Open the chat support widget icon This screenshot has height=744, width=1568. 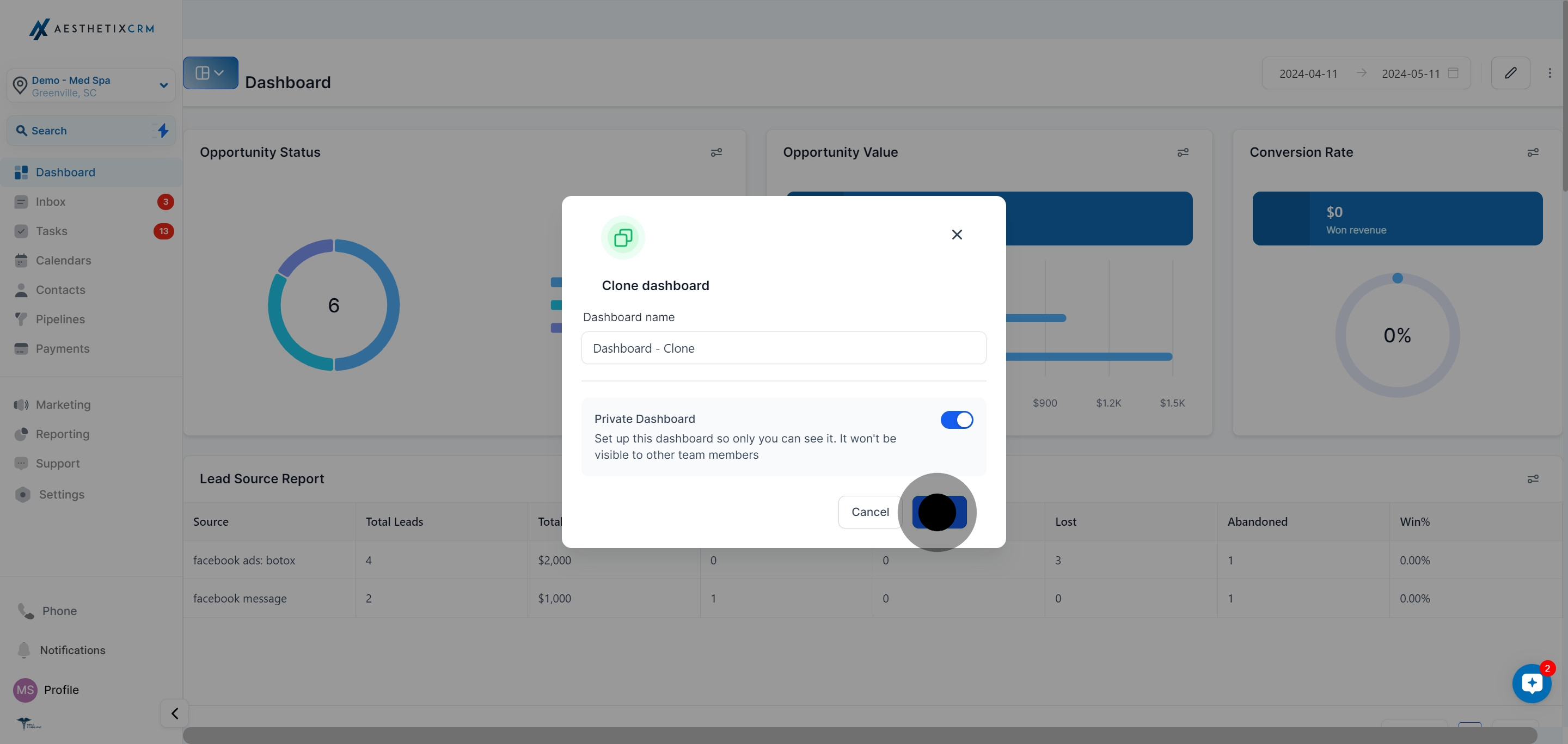(1532, 683)
